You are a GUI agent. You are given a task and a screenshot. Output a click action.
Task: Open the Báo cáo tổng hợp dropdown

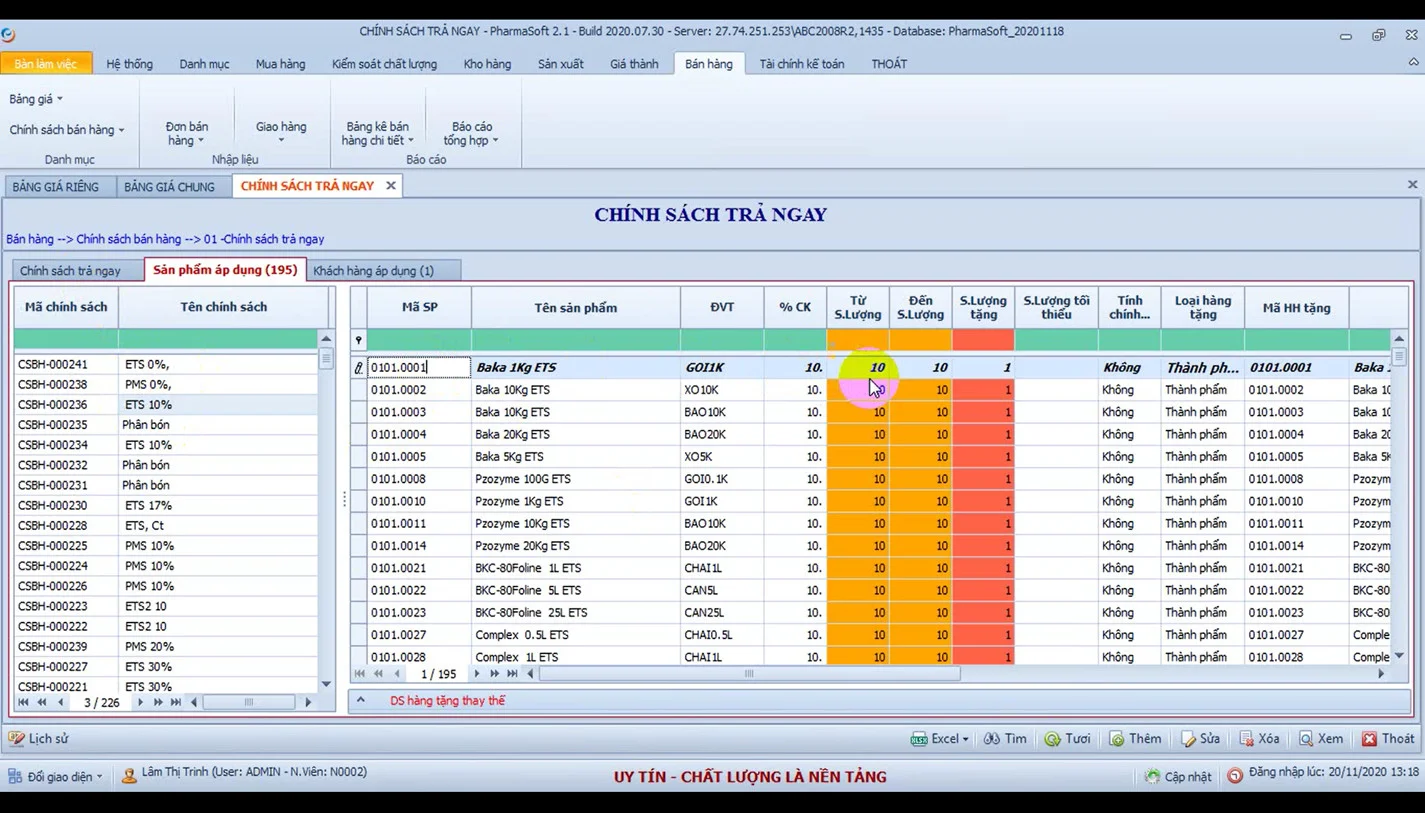472,134
